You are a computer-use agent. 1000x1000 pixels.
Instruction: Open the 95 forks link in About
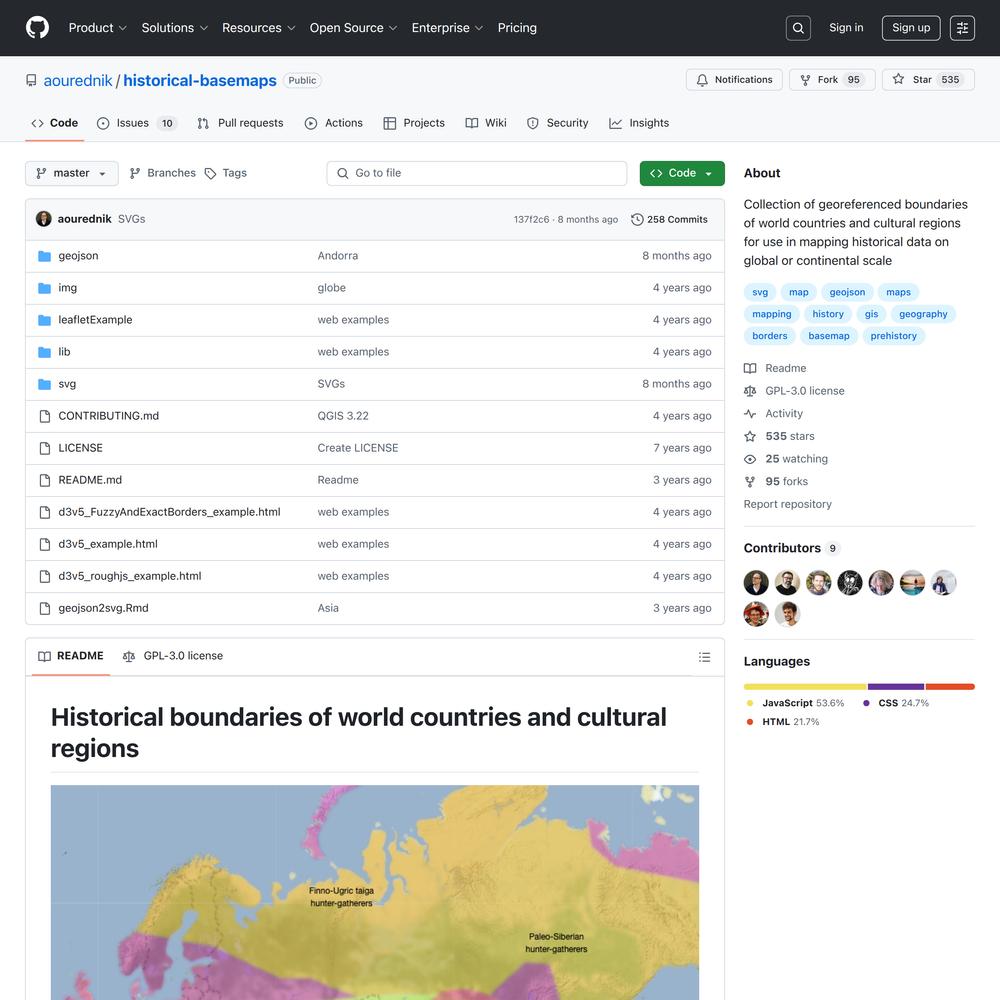click(786, 482)
